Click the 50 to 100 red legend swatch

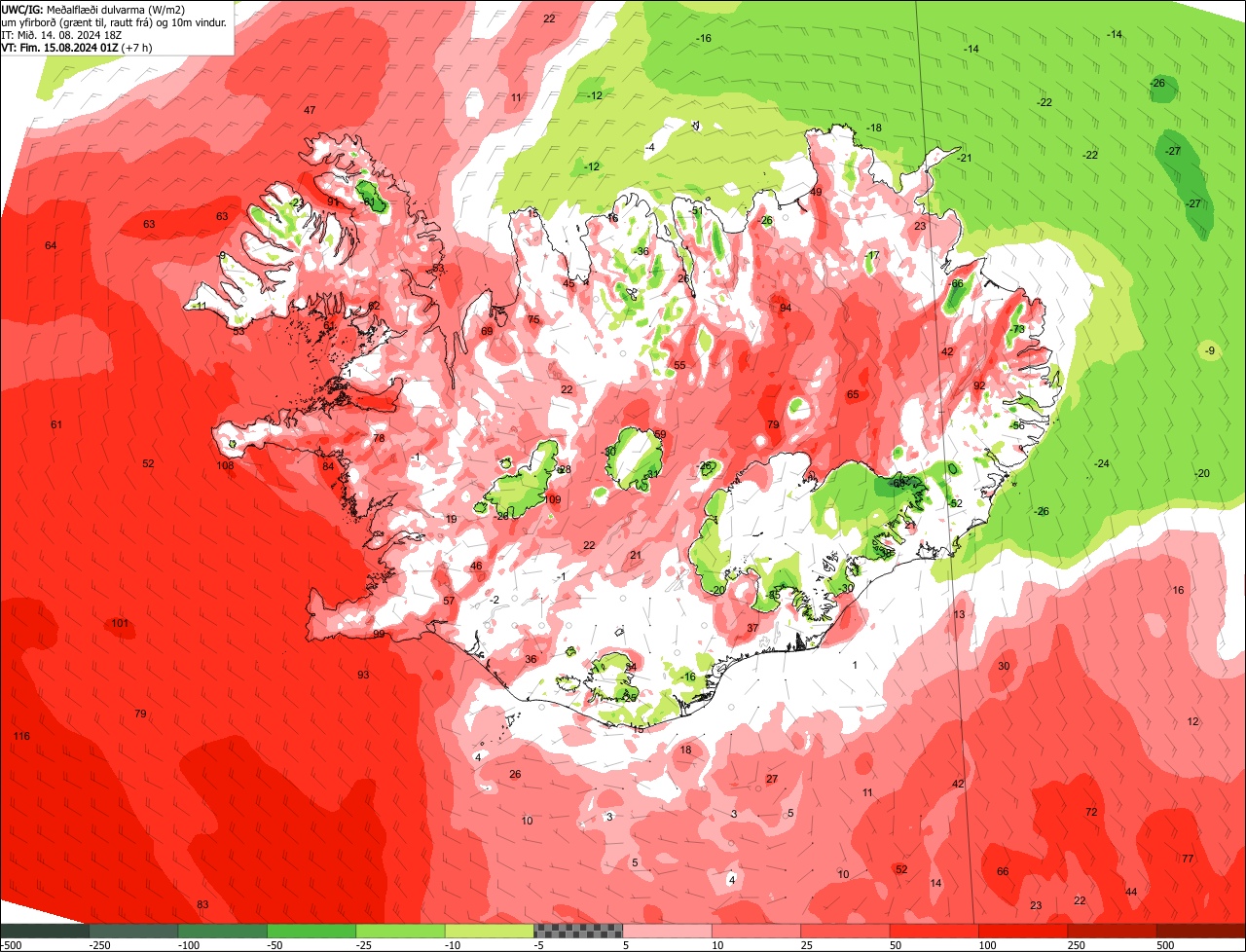tap(935, 931)
